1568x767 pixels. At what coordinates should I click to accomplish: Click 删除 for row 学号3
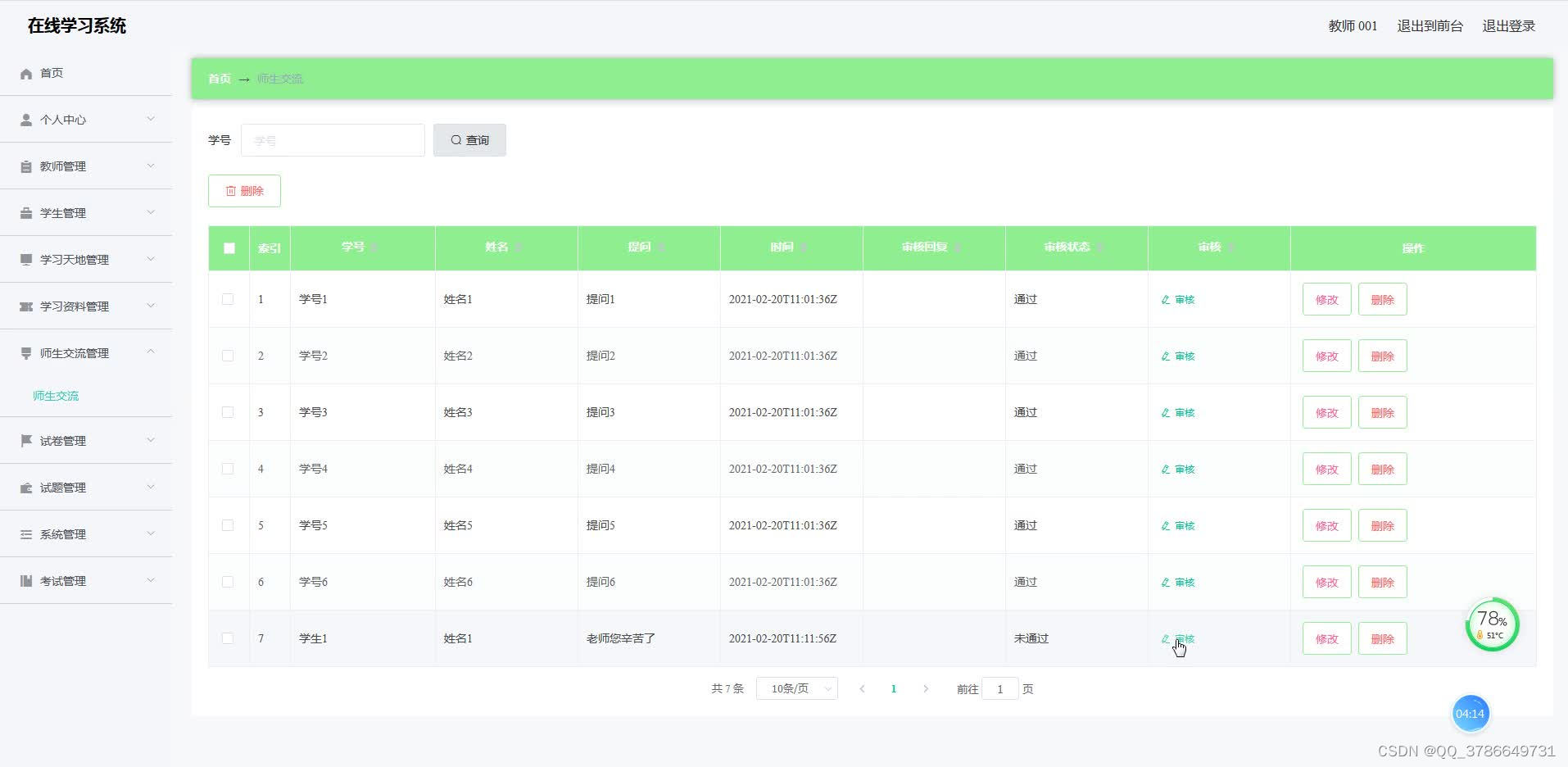point(1382,412)
